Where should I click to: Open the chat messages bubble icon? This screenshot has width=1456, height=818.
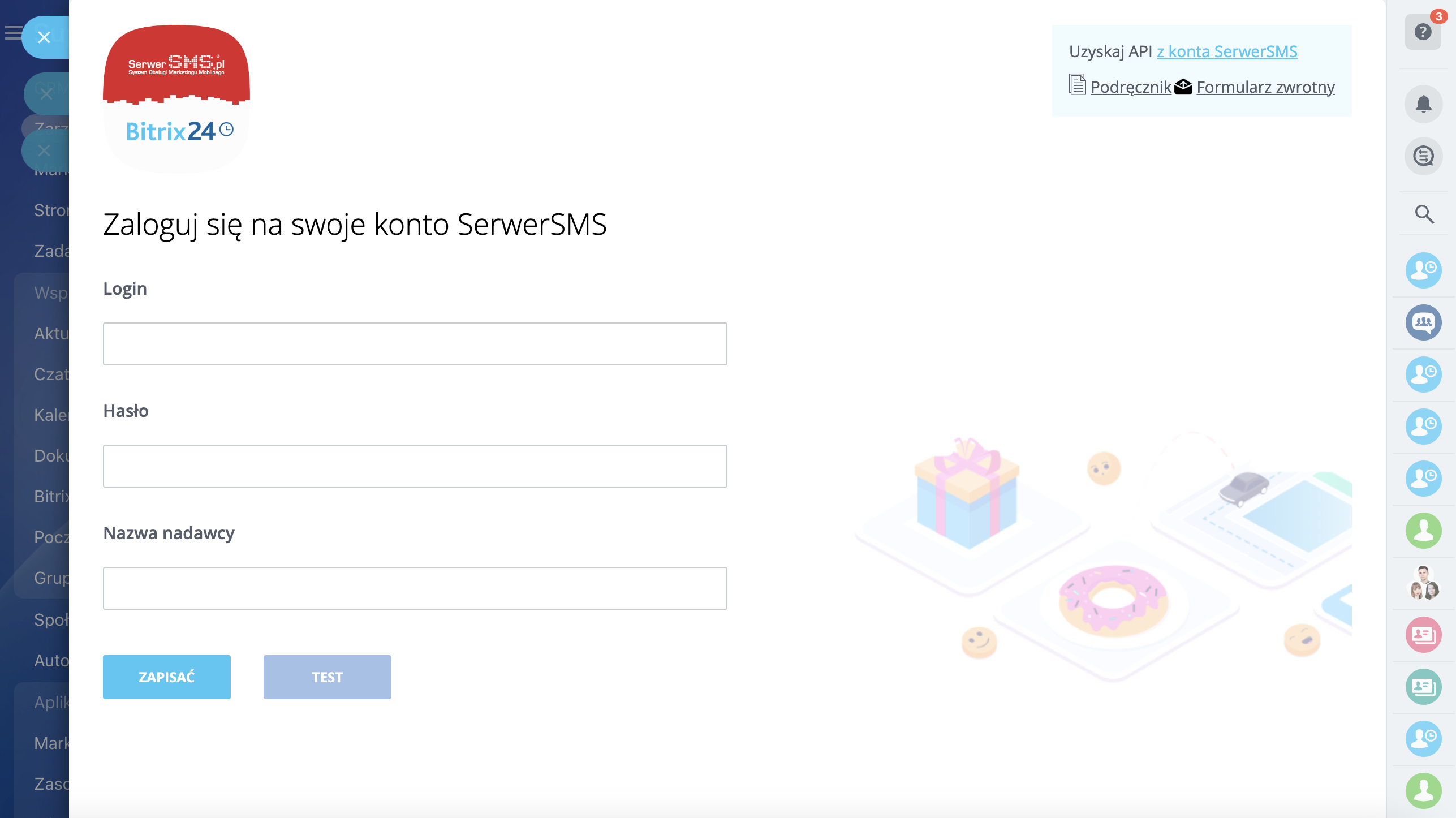coord(1423,156)
